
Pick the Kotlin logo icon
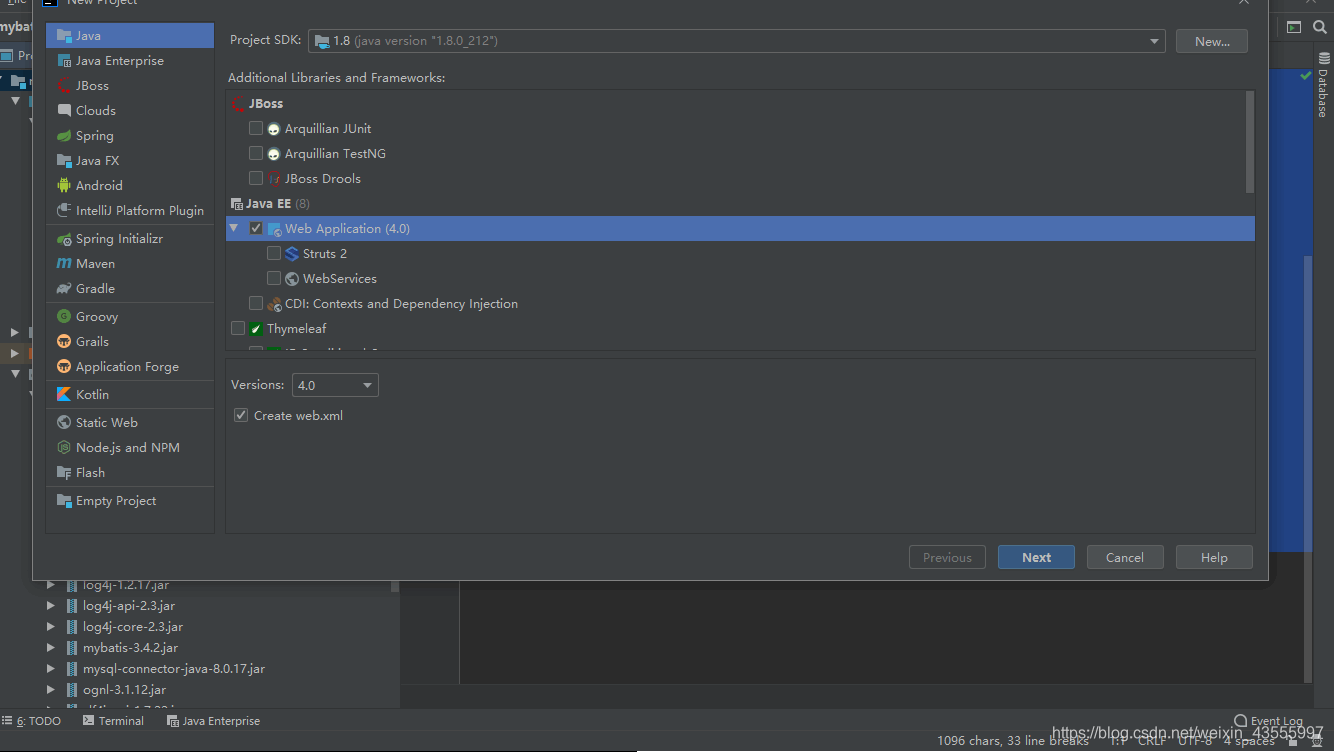(x=64, y=394)
